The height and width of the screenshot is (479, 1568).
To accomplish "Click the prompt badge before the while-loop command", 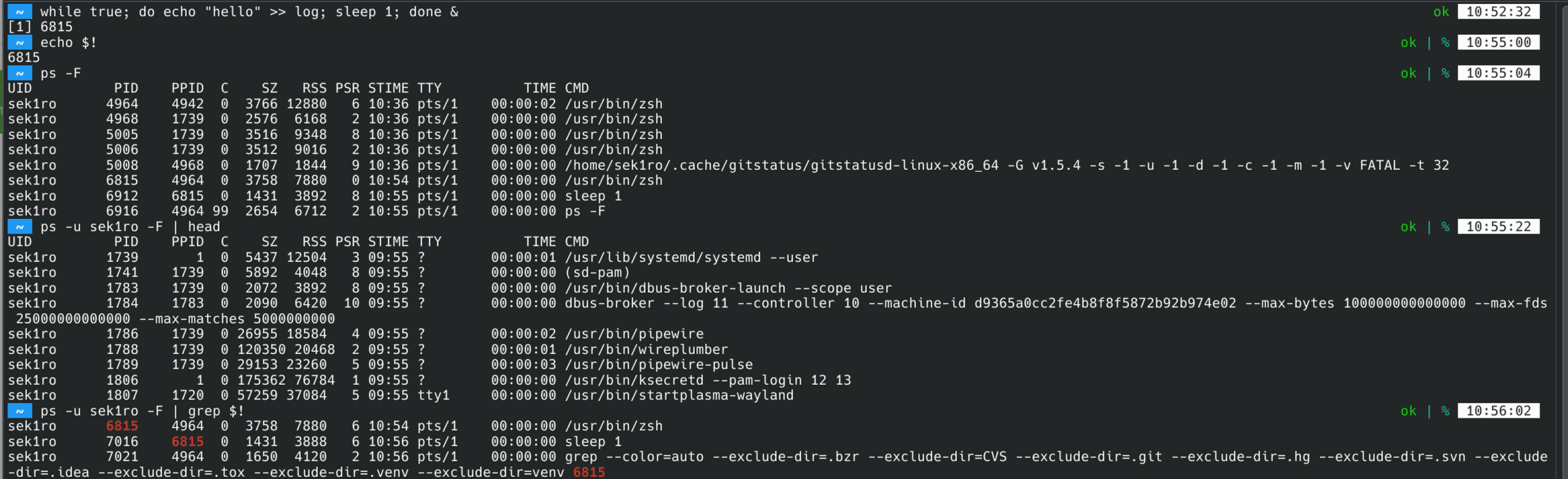I will 20,12.
